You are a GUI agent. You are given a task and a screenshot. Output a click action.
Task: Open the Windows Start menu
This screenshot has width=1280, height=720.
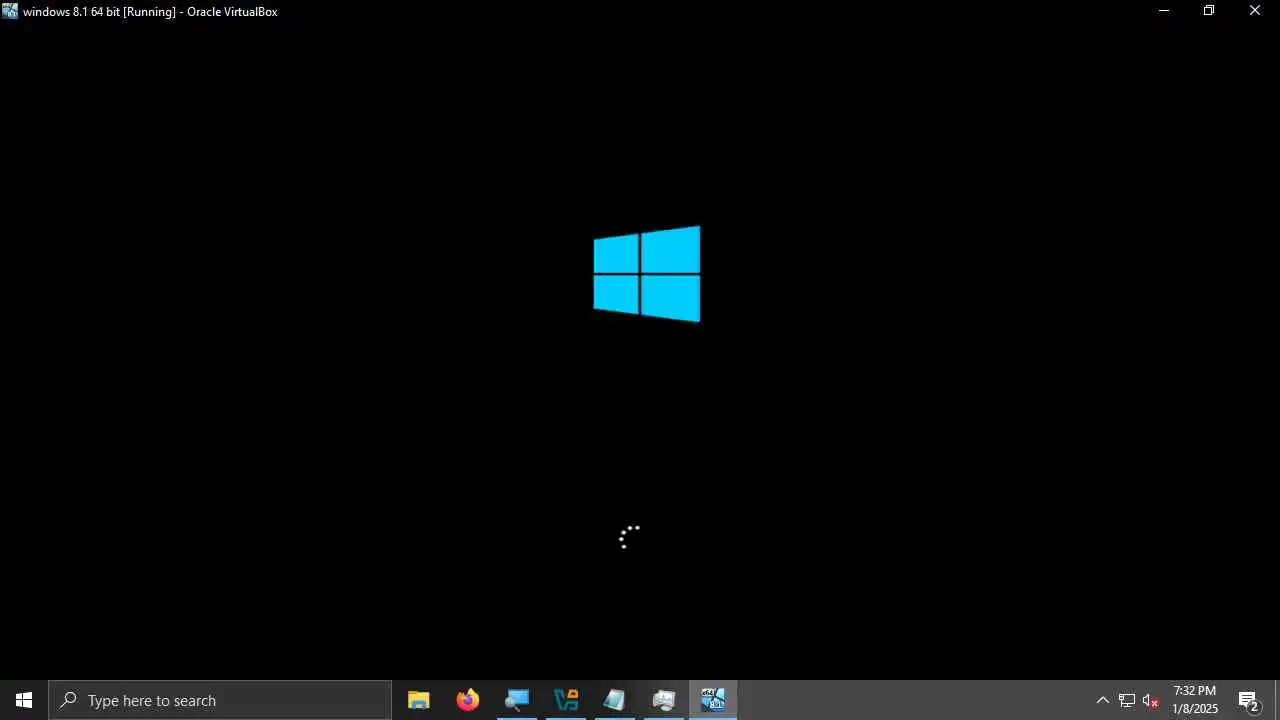click(x=24, y=700)
